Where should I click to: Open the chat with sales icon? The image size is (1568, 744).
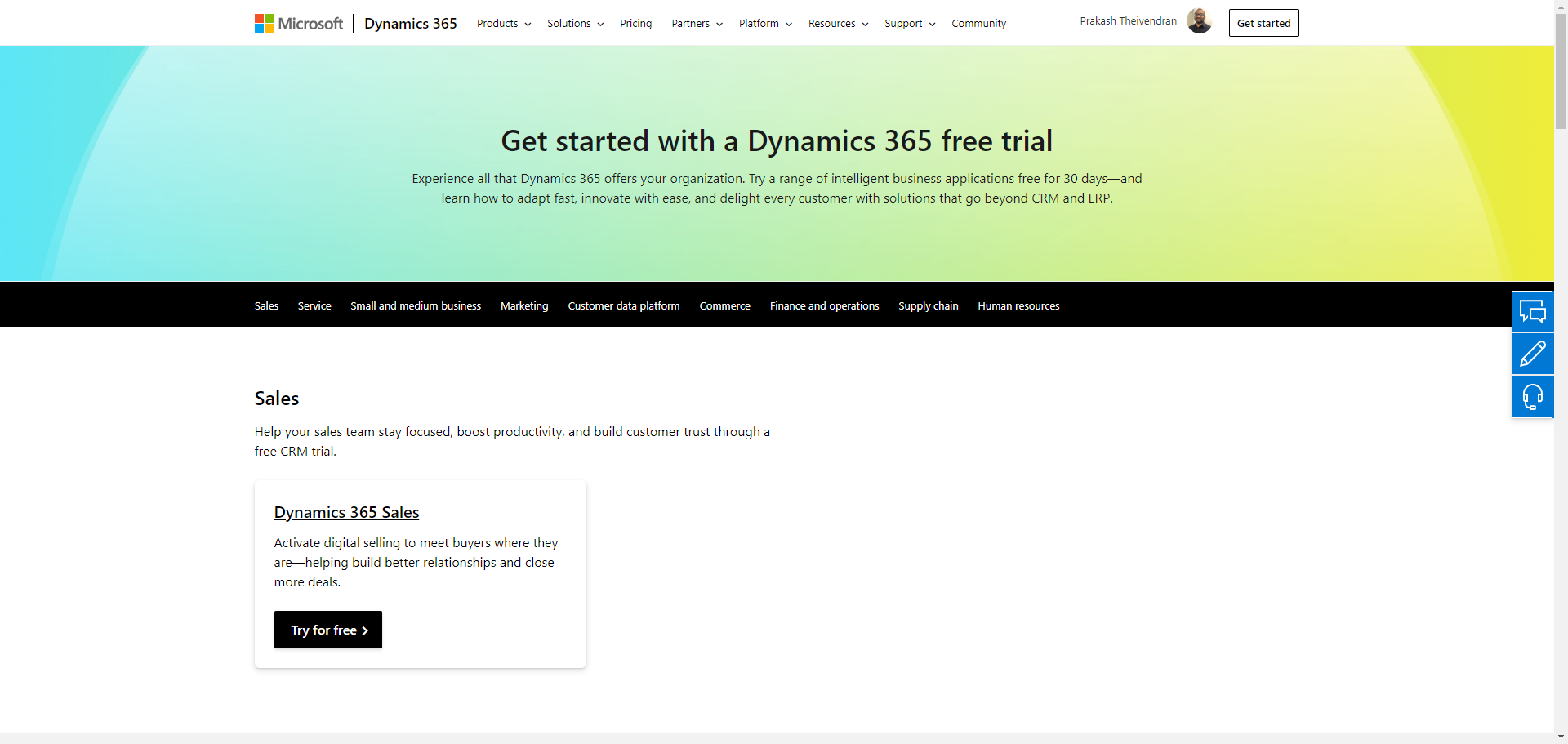(1532, 312)
